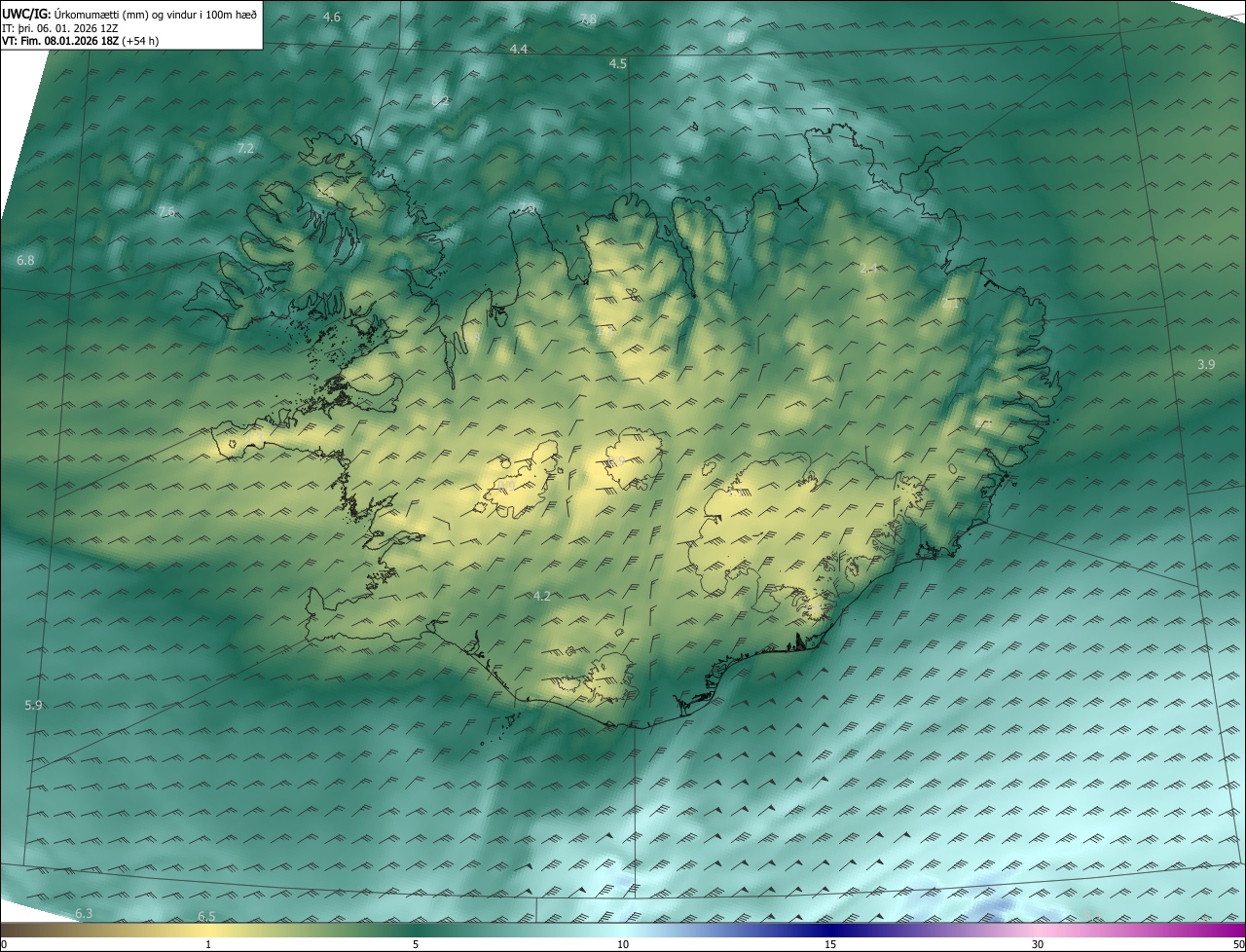Click the map value label 4.2
1246x952 pixels.
[542, 597]
